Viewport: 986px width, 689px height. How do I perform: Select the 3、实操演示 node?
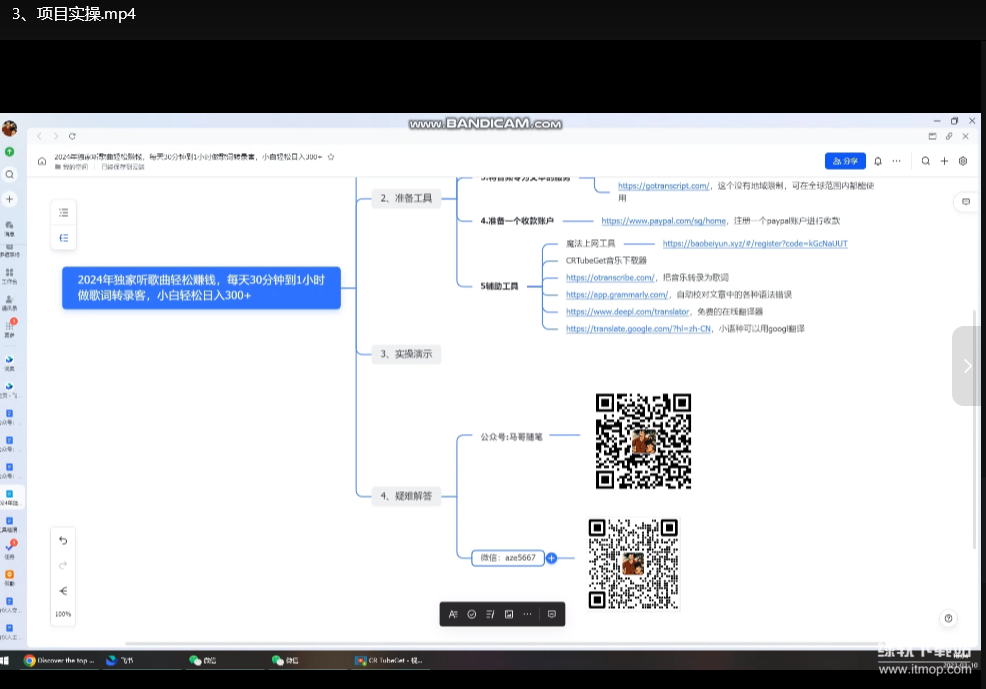coord(406,354)
